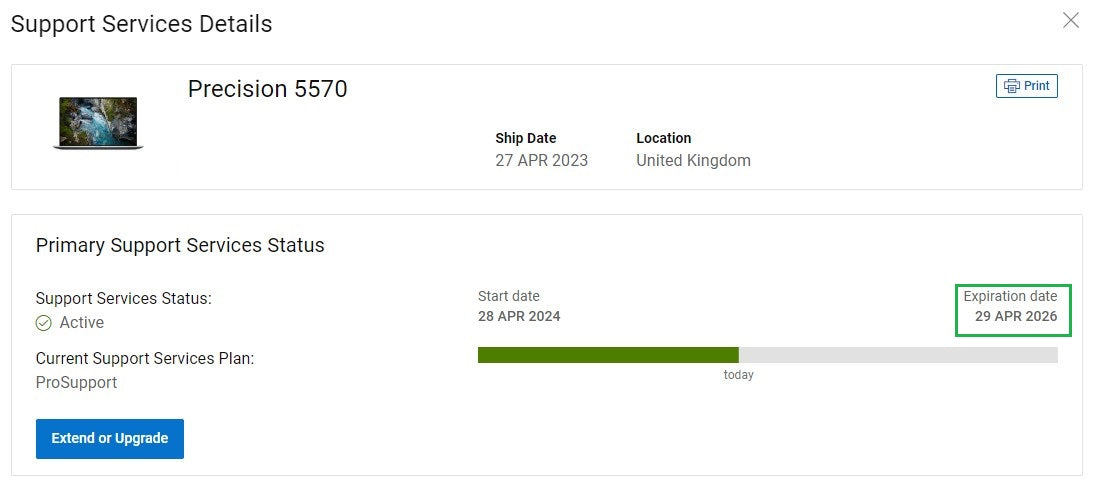Image resolution: width=1096 pixels, height=490 pixels.
Task: Click the today marker label
Action: [x=739, y=375]
